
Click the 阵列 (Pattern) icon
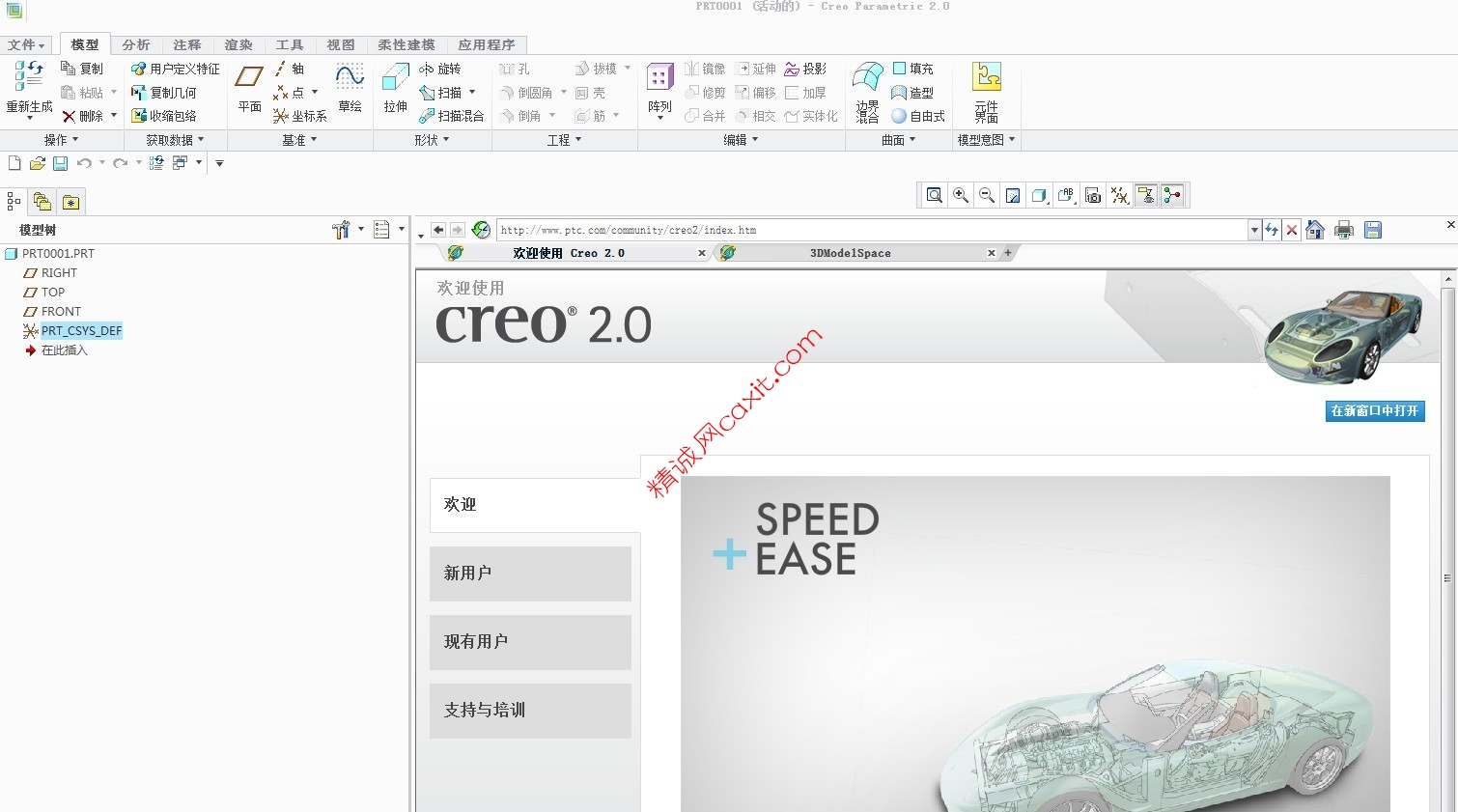click(659, 77)
